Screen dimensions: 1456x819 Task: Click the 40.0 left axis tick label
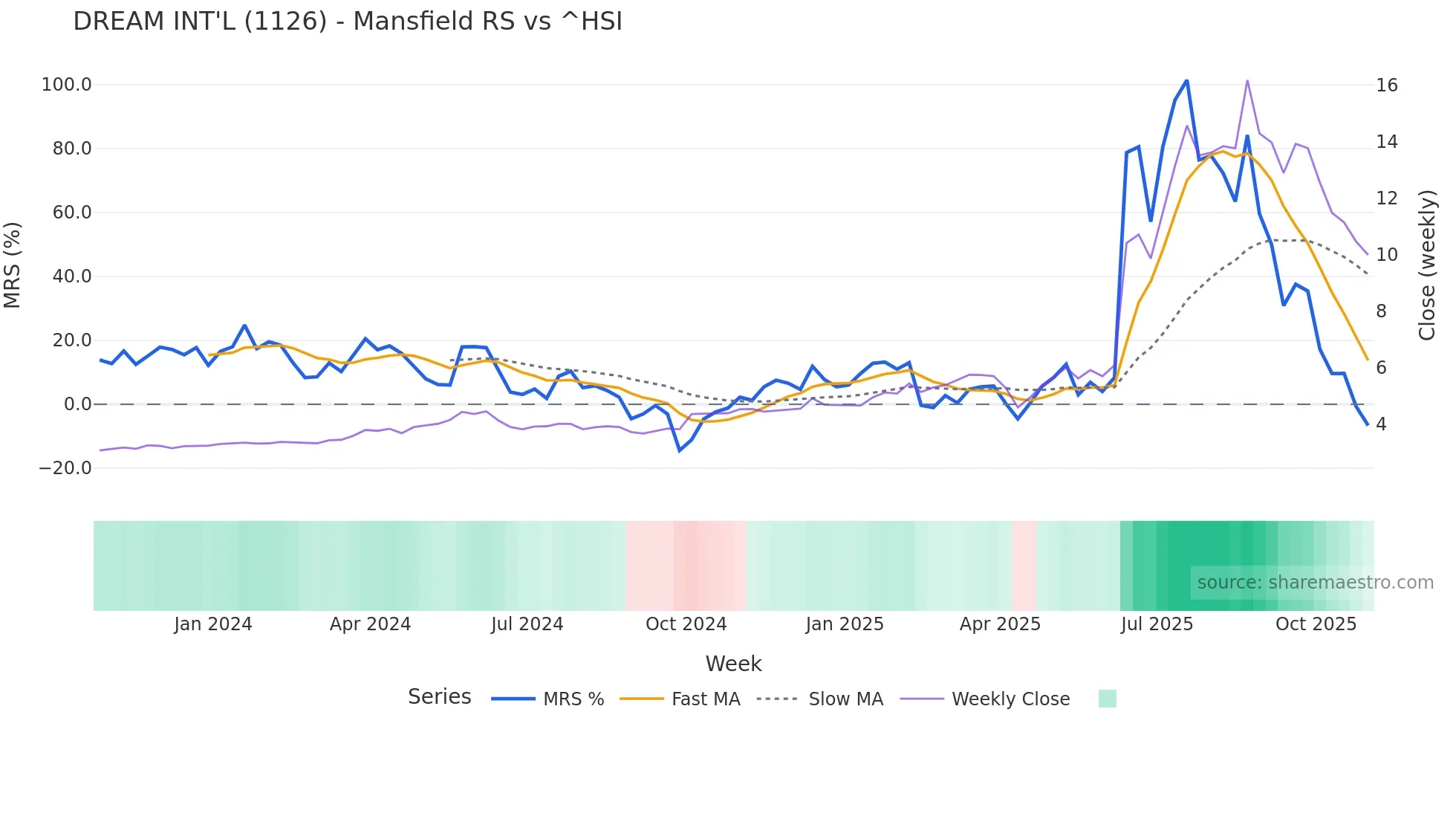[72, 276]
